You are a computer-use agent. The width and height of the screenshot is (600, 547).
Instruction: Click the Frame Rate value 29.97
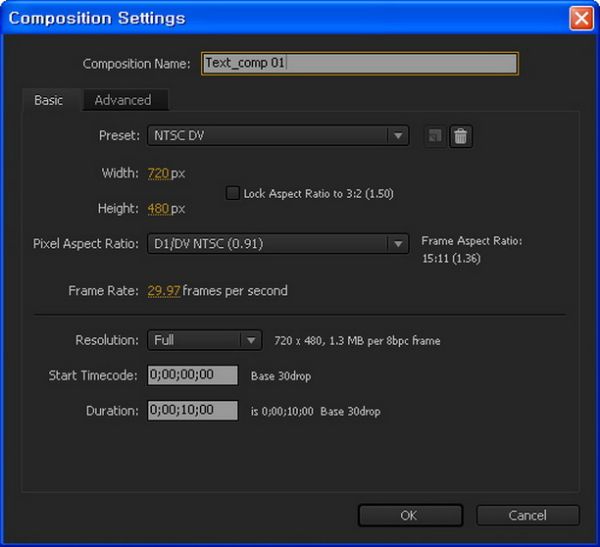coord(164,291)
